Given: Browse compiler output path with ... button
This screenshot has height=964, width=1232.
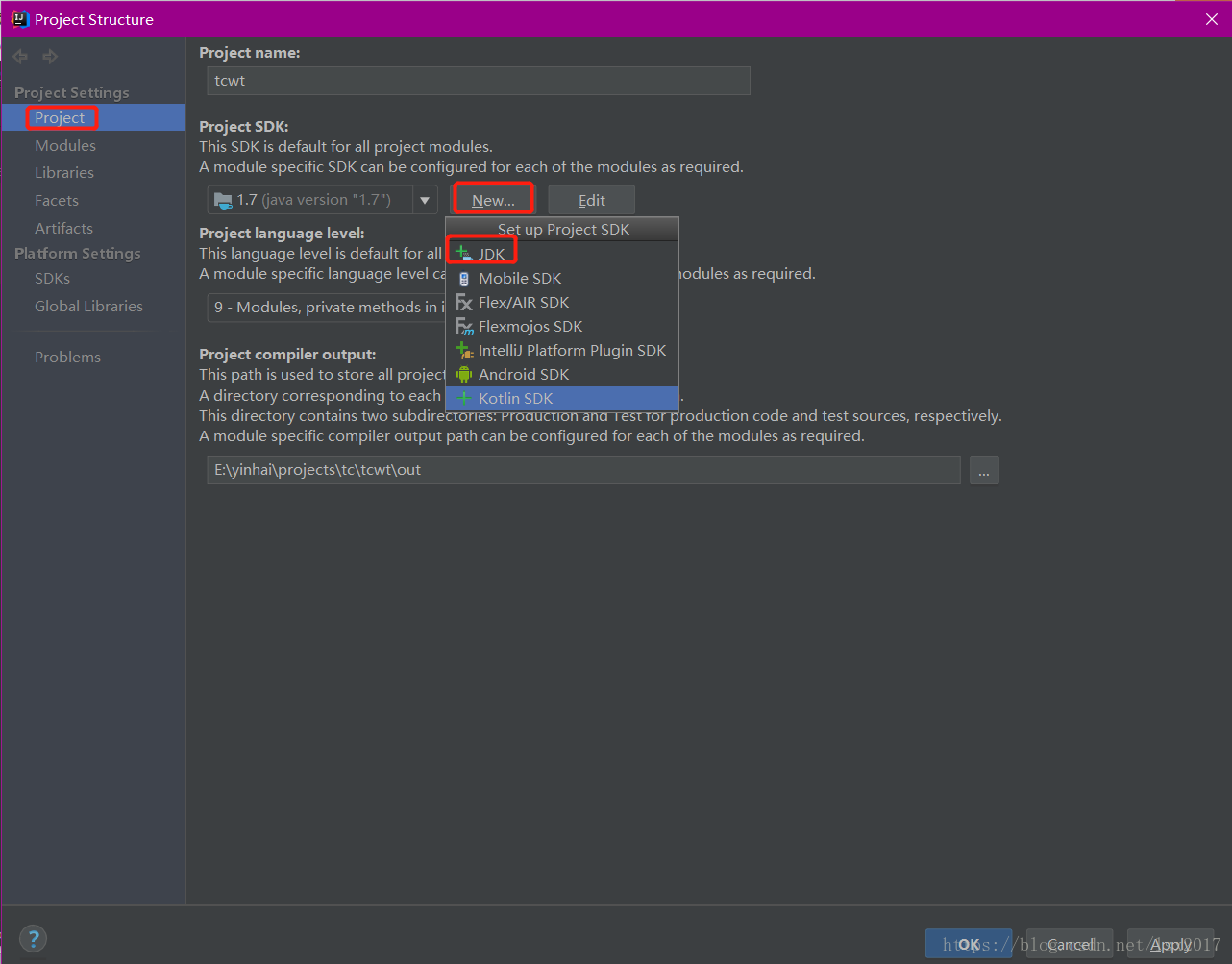Looking at the screenshot, I should (x=984, y=470).
